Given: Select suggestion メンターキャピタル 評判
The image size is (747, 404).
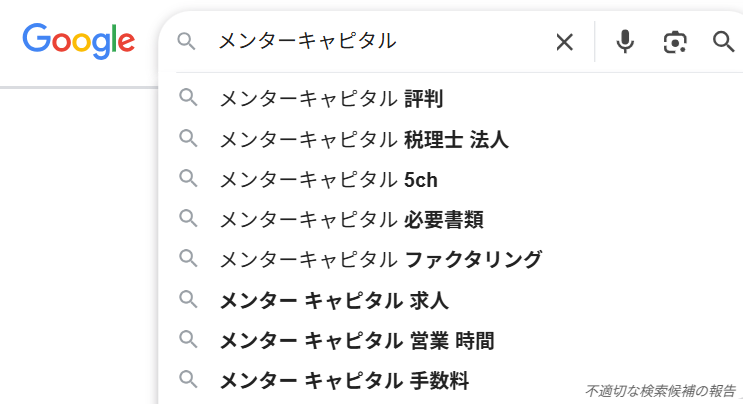Looking at the screenshot, I should click(x=331, y=99).
